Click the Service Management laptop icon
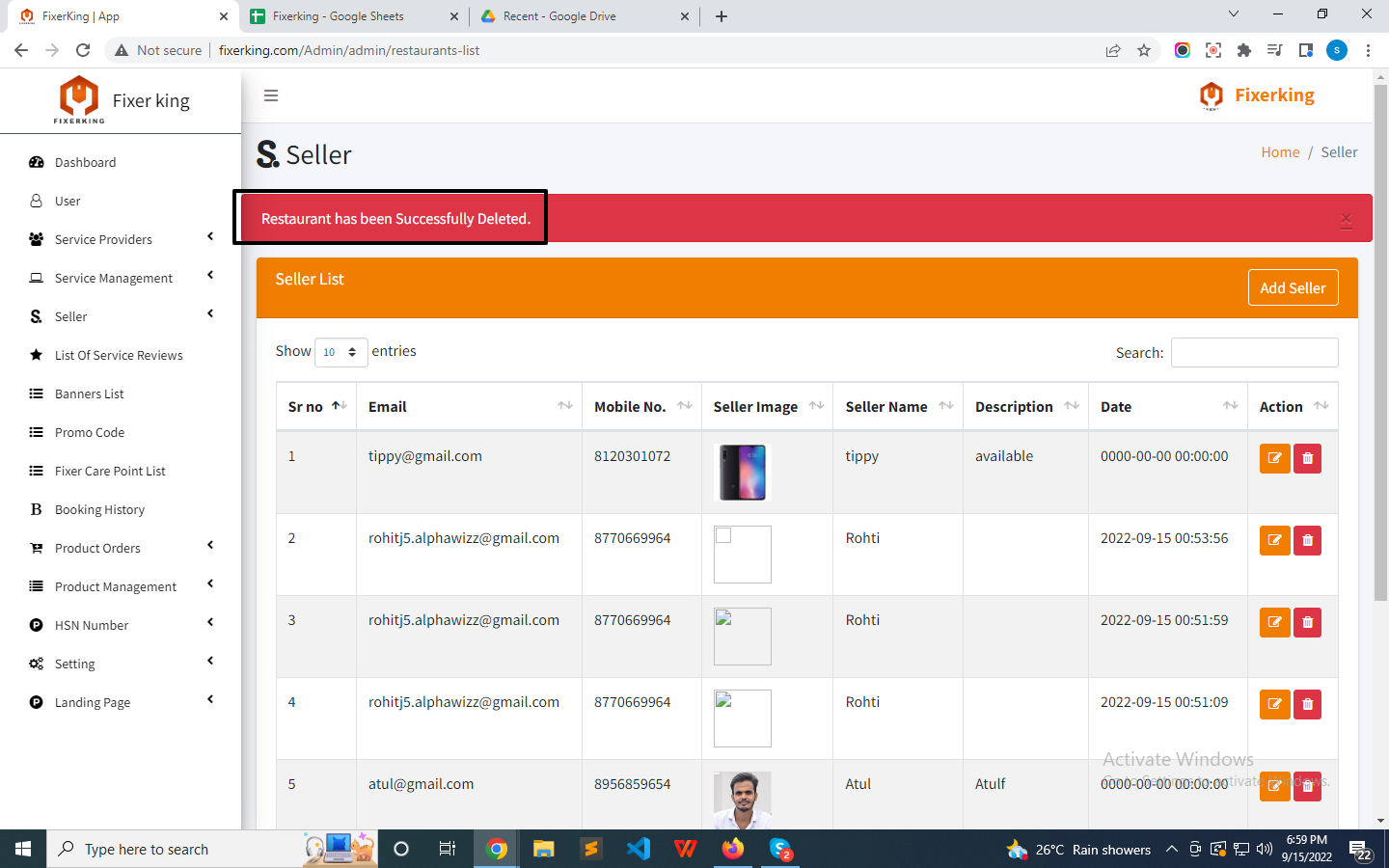This screenshot has width=1389, height=868. coord(37,278)
